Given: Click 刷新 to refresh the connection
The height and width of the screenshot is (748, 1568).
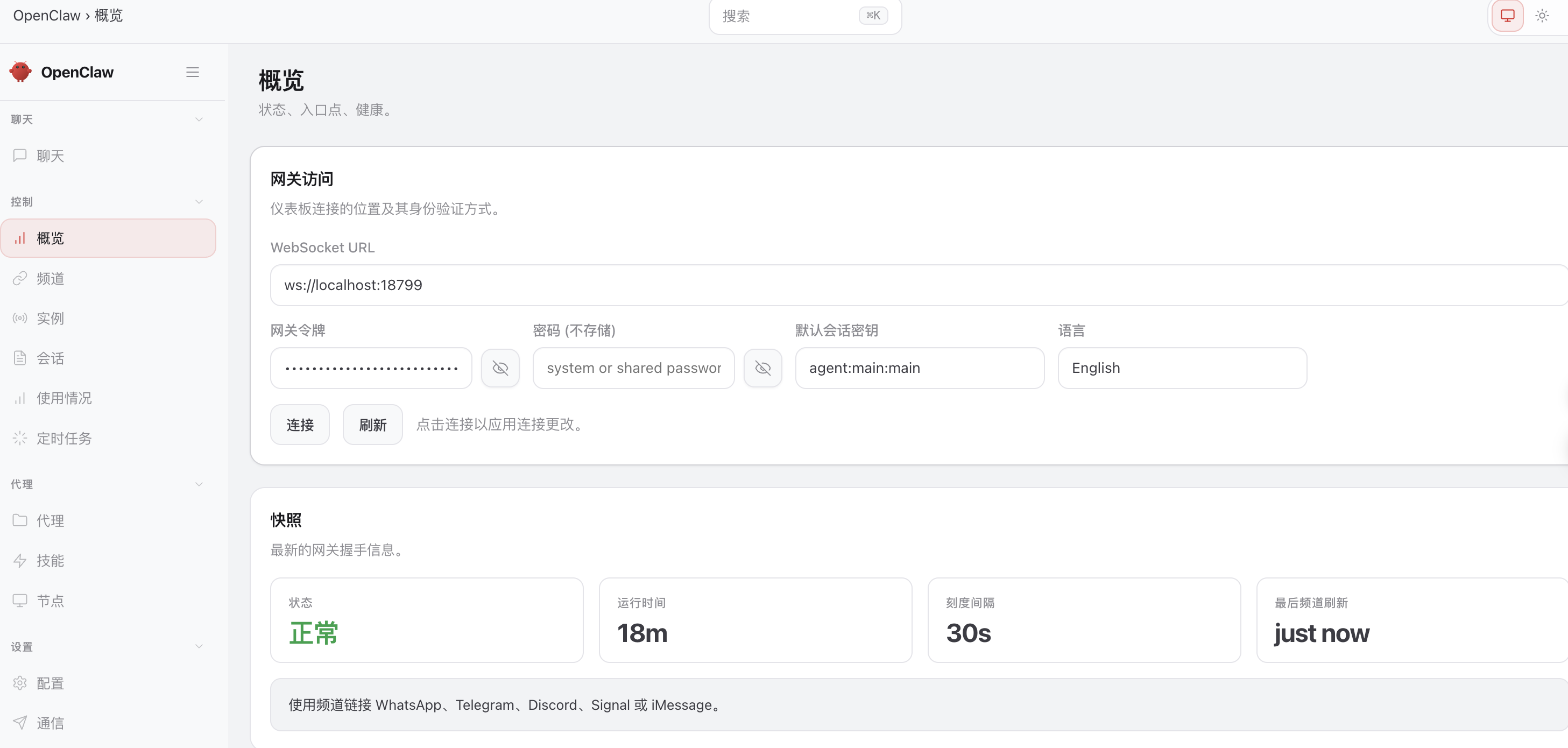Looking at the screenshot, I should [x=372, y=424].
